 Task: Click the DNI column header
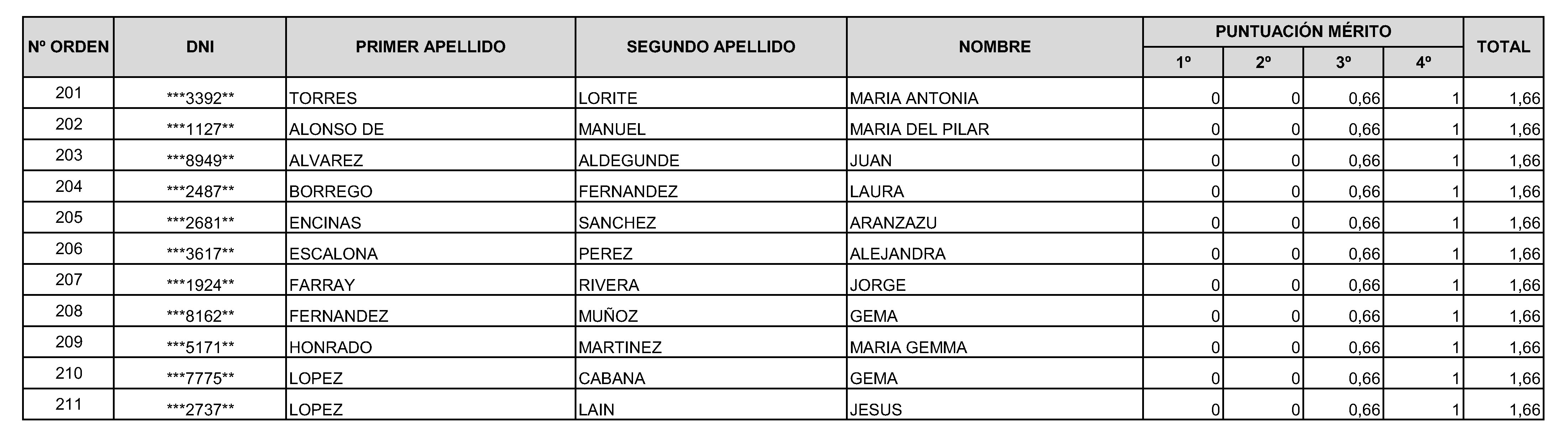pyautogui.click(x=200, y=47)
